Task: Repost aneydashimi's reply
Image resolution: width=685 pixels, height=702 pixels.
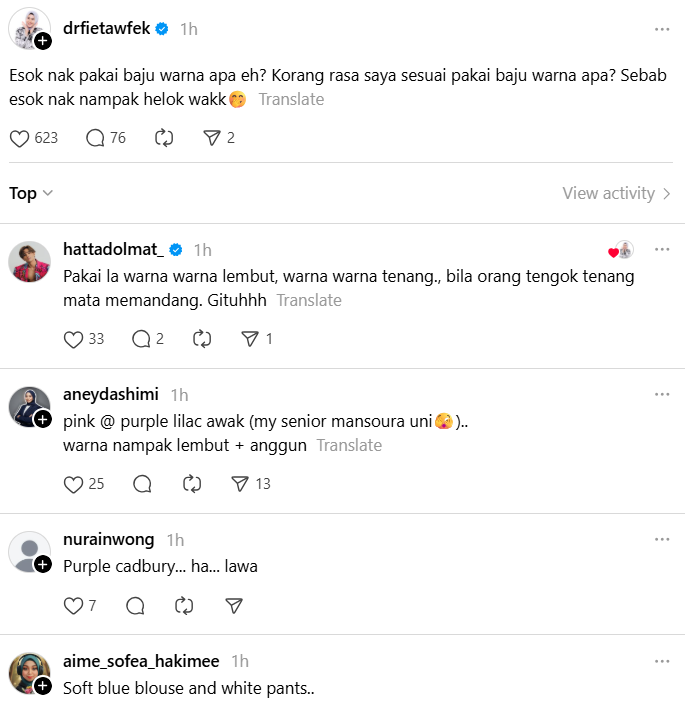Action: point(193,484)
